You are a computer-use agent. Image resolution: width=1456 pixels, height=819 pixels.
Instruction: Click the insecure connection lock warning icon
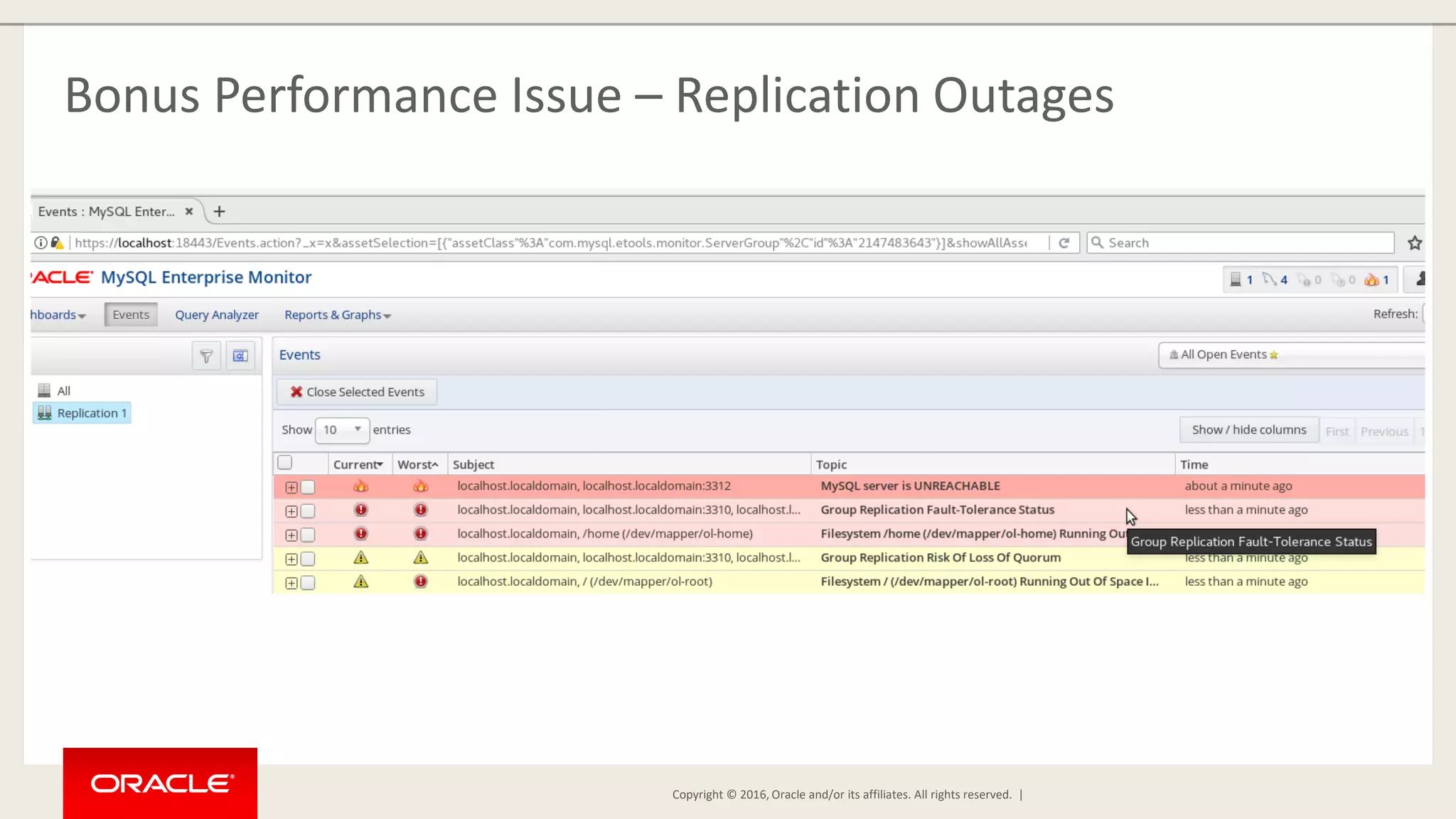pos(58,242)
